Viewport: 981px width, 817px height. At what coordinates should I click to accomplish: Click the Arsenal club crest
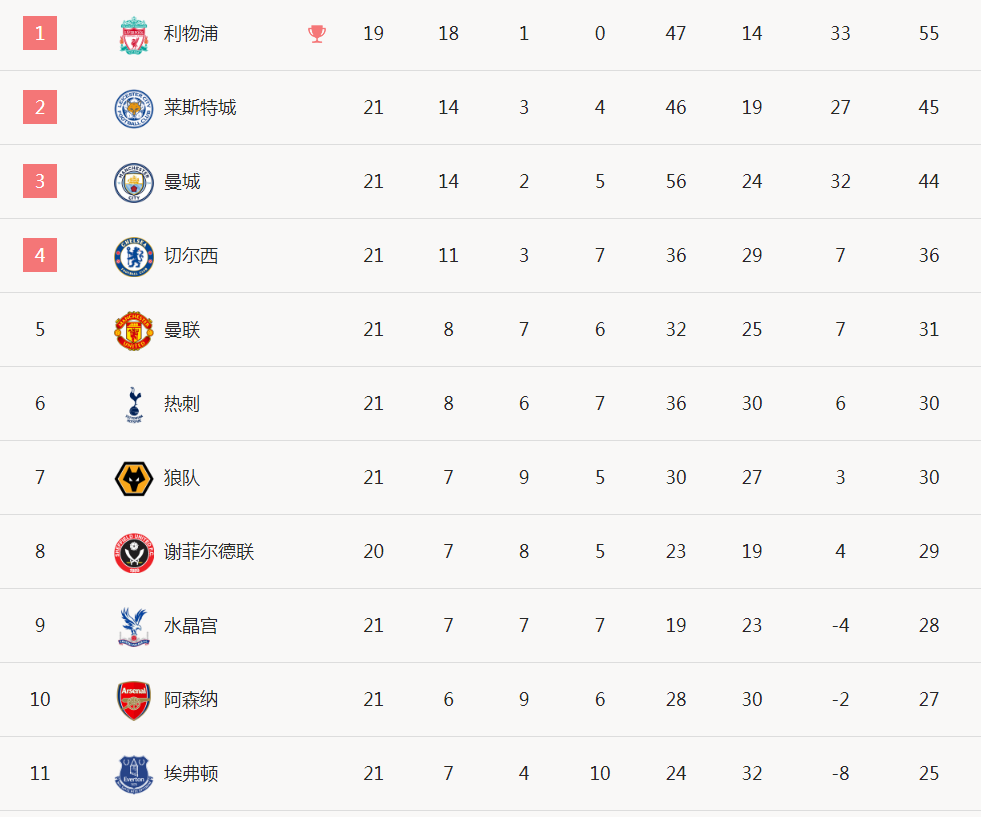pyautogui.click(x=133, y=700)
